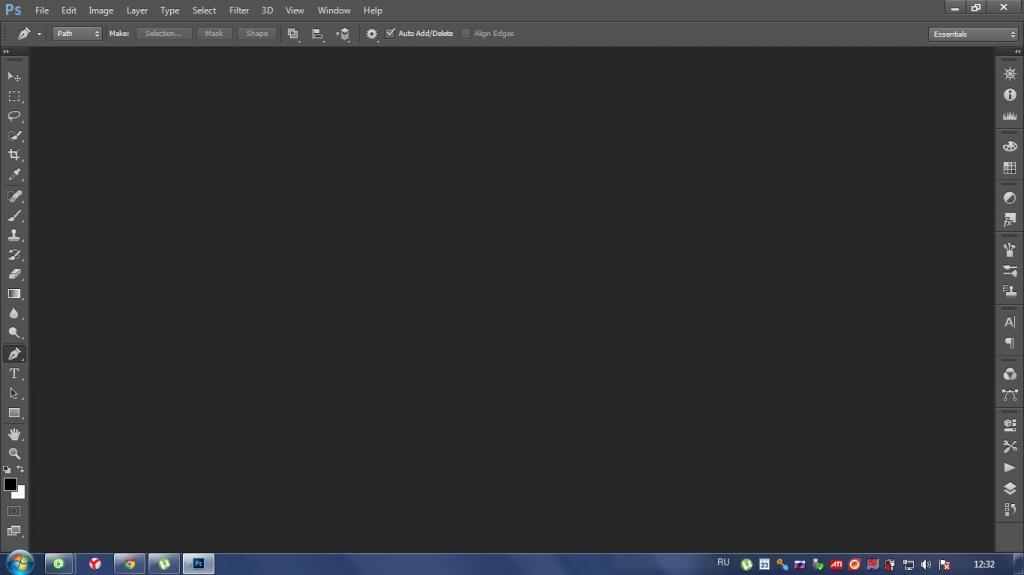Switch foreground and background colors
Screen dimensions: 1024x575
pyautogui.click(x=20, y=469)
